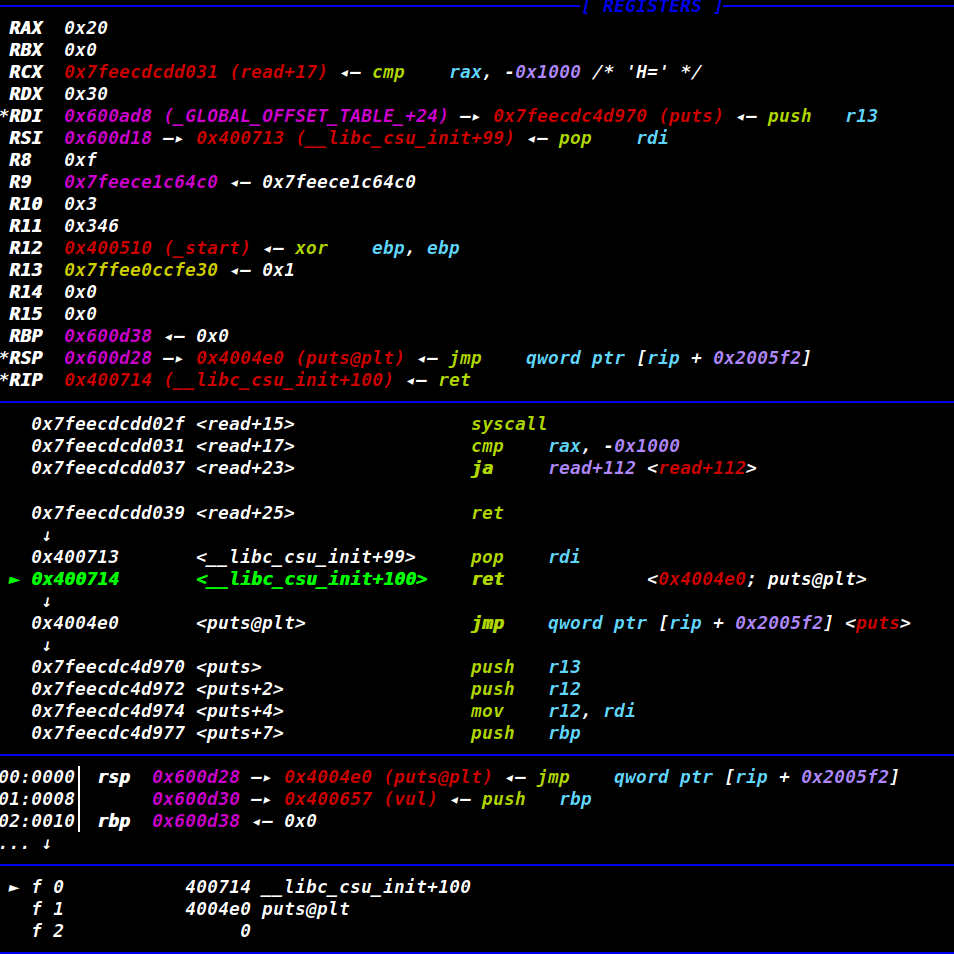Screen dimensions: 954x954
Task: Click the asterisk marker before RSP register
Action: pos(4,358)
